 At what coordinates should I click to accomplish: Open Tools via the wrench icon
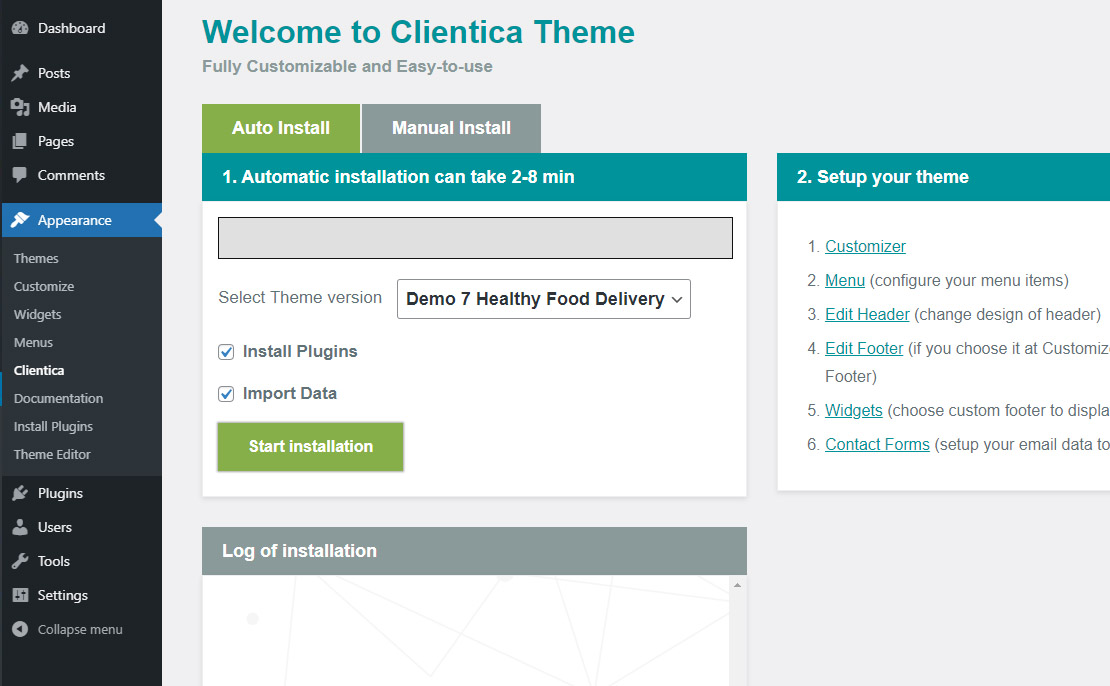click(x=20, y=561)
